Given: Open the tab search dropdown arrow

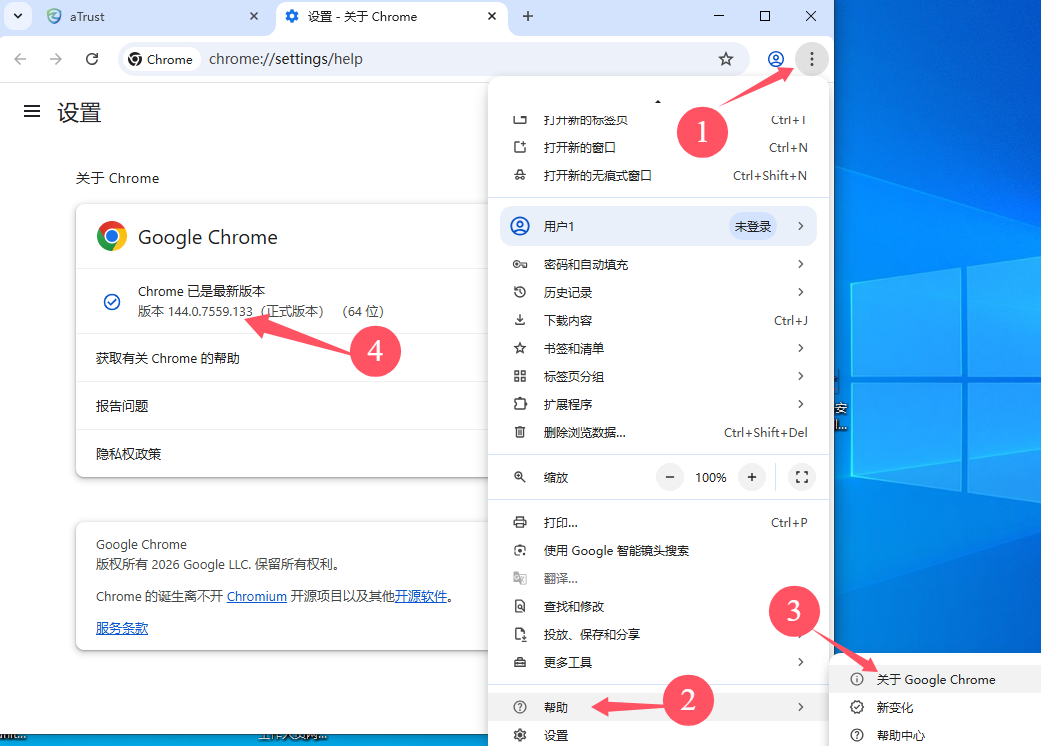Looking at the screenshot, I should coord(17,16).
